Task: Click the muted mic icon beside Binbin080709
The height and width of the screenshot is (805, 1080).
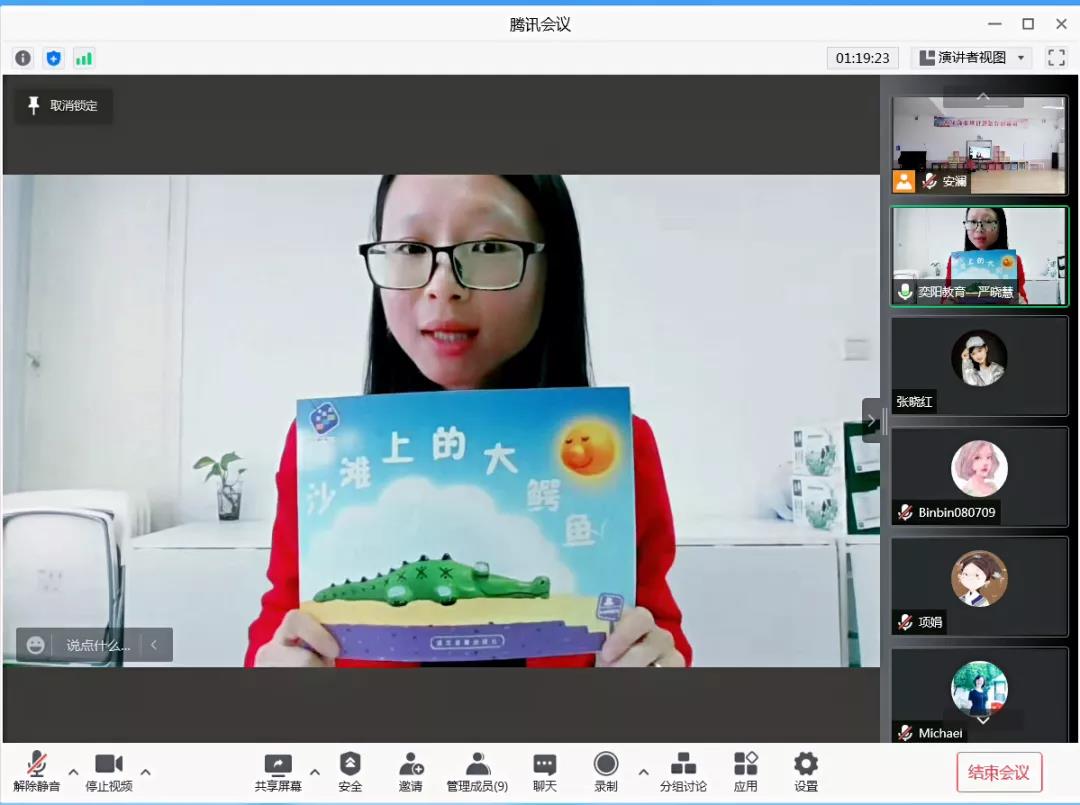Action: (905, 512)
